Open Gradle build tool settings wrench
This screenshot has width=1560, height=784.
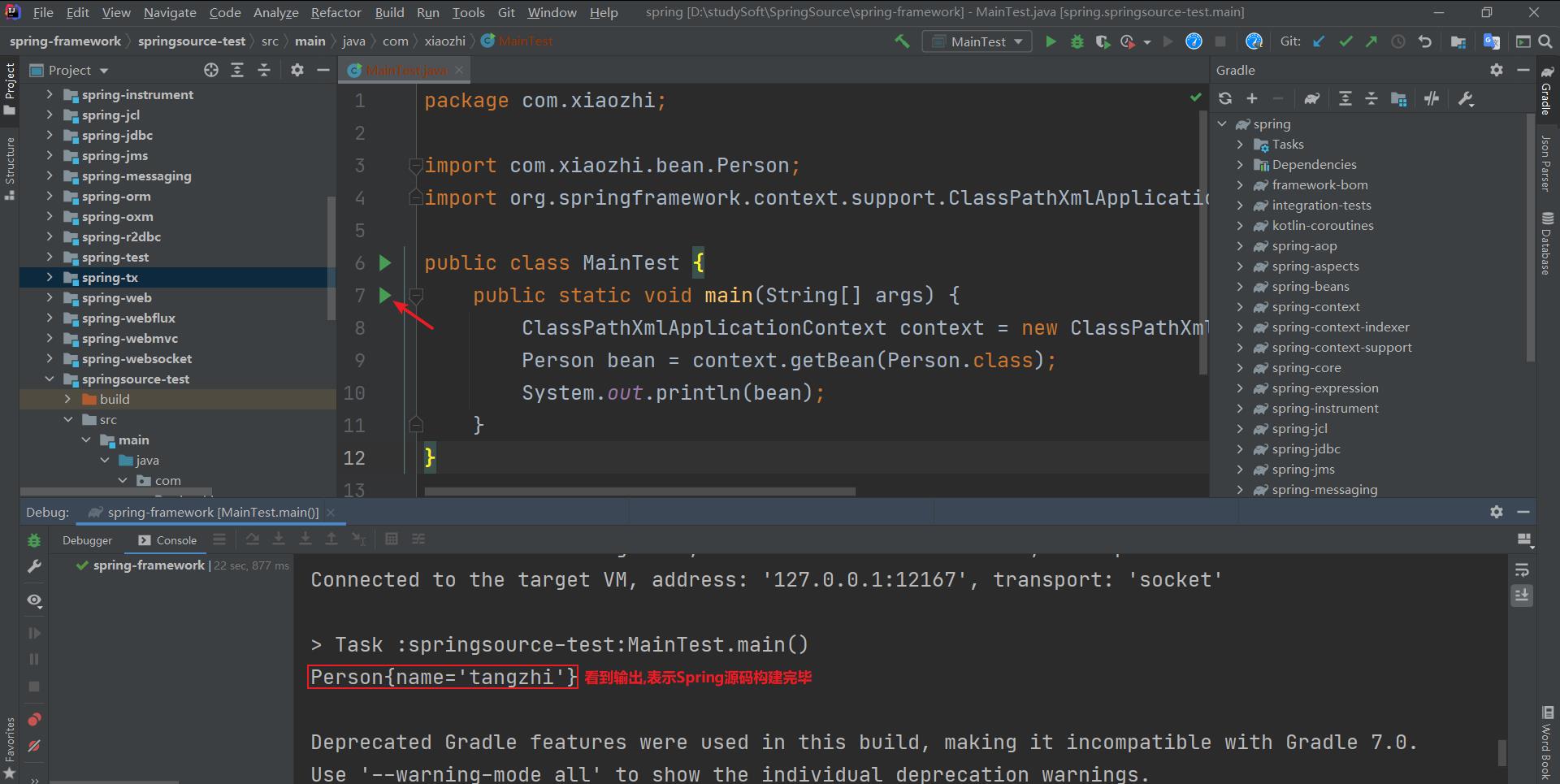pyautogui.click(x=1466, y=98)
